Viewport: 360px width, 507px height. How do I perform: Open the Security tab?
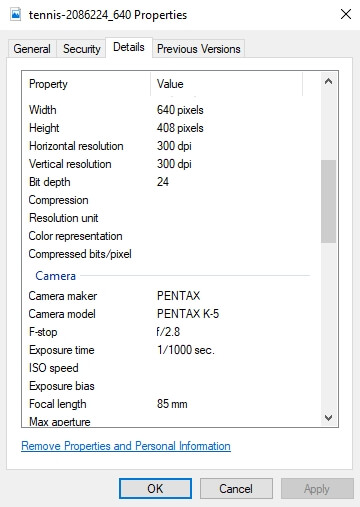[x=82, y=49]
